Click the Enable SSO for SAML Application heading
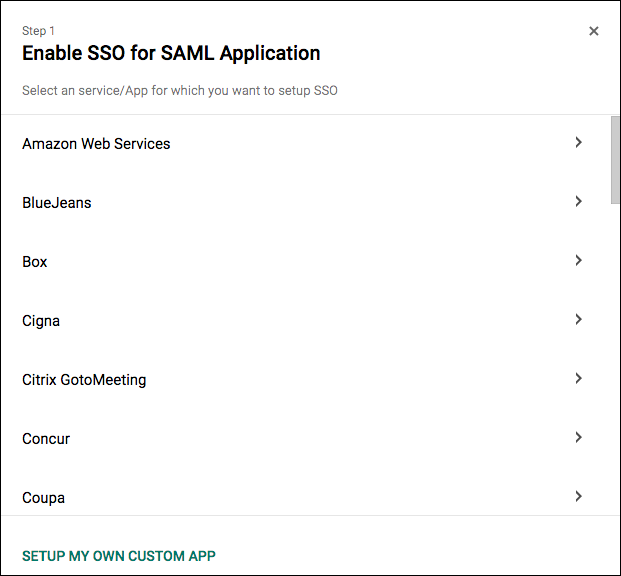Image resolution: width=621 pixels, height=576 pixels. click(x=171, y=53)
